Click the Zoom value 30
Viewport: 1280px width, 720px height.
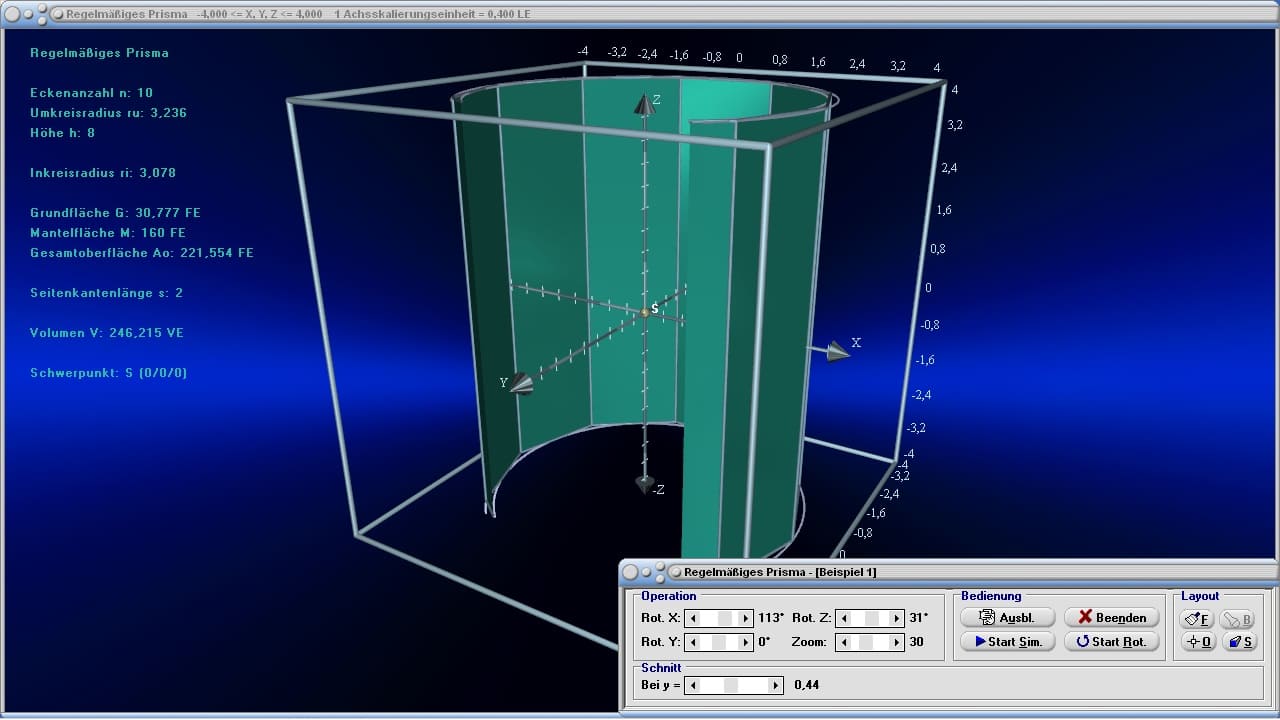point(916,642)
